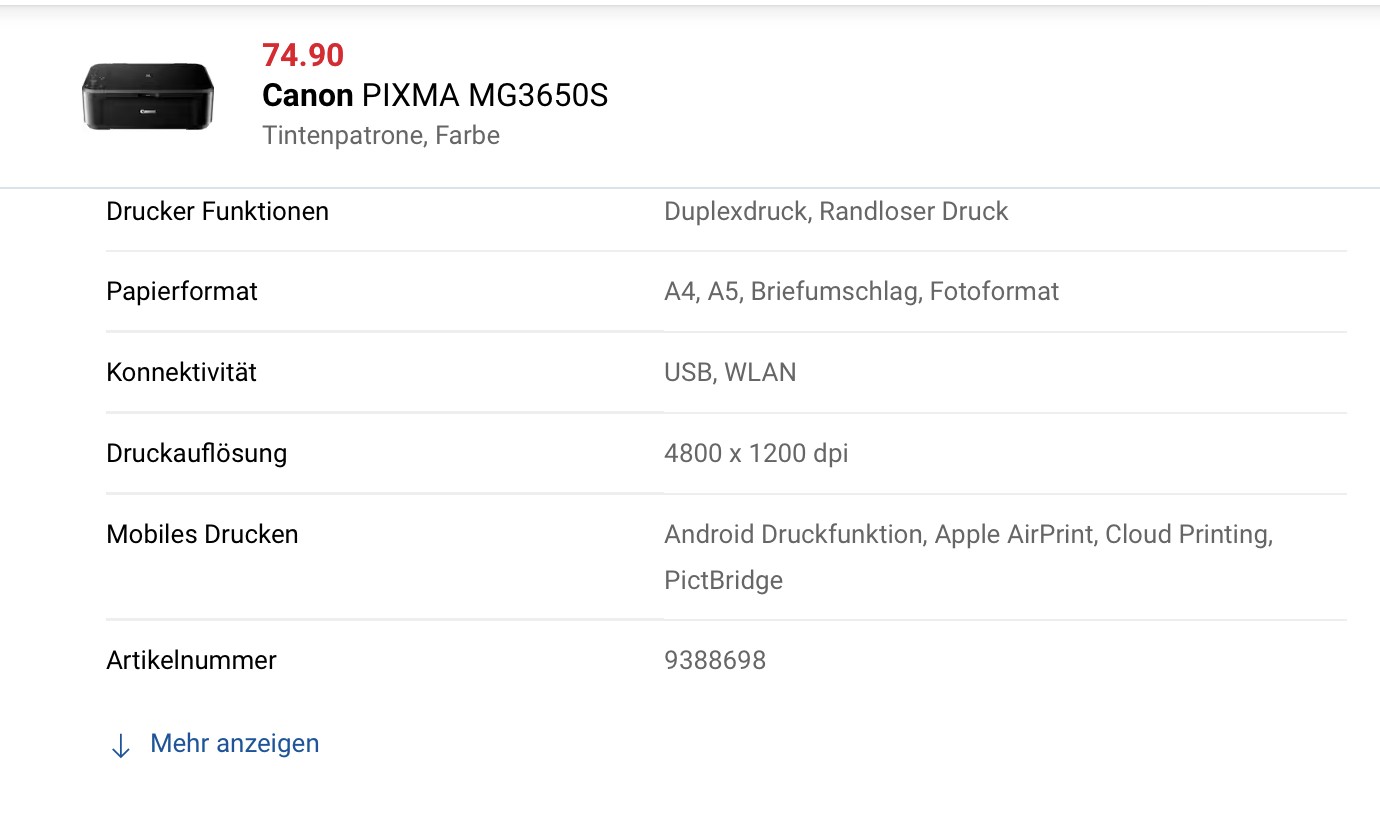The width and height of the screenshot is (1380, 833).
Task: Click the bold Canon brand name
Action: [307, 96]
